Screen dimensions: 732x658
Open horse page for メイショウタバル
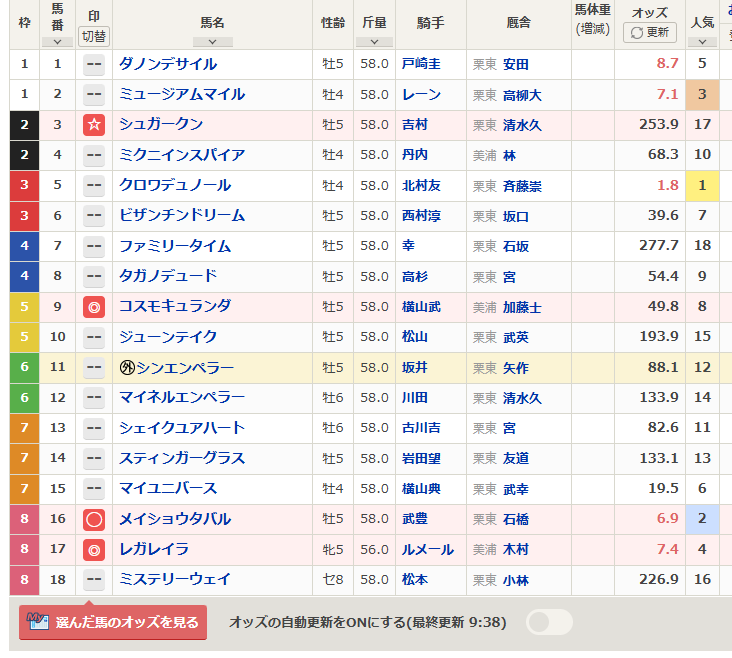pos(175,519)
